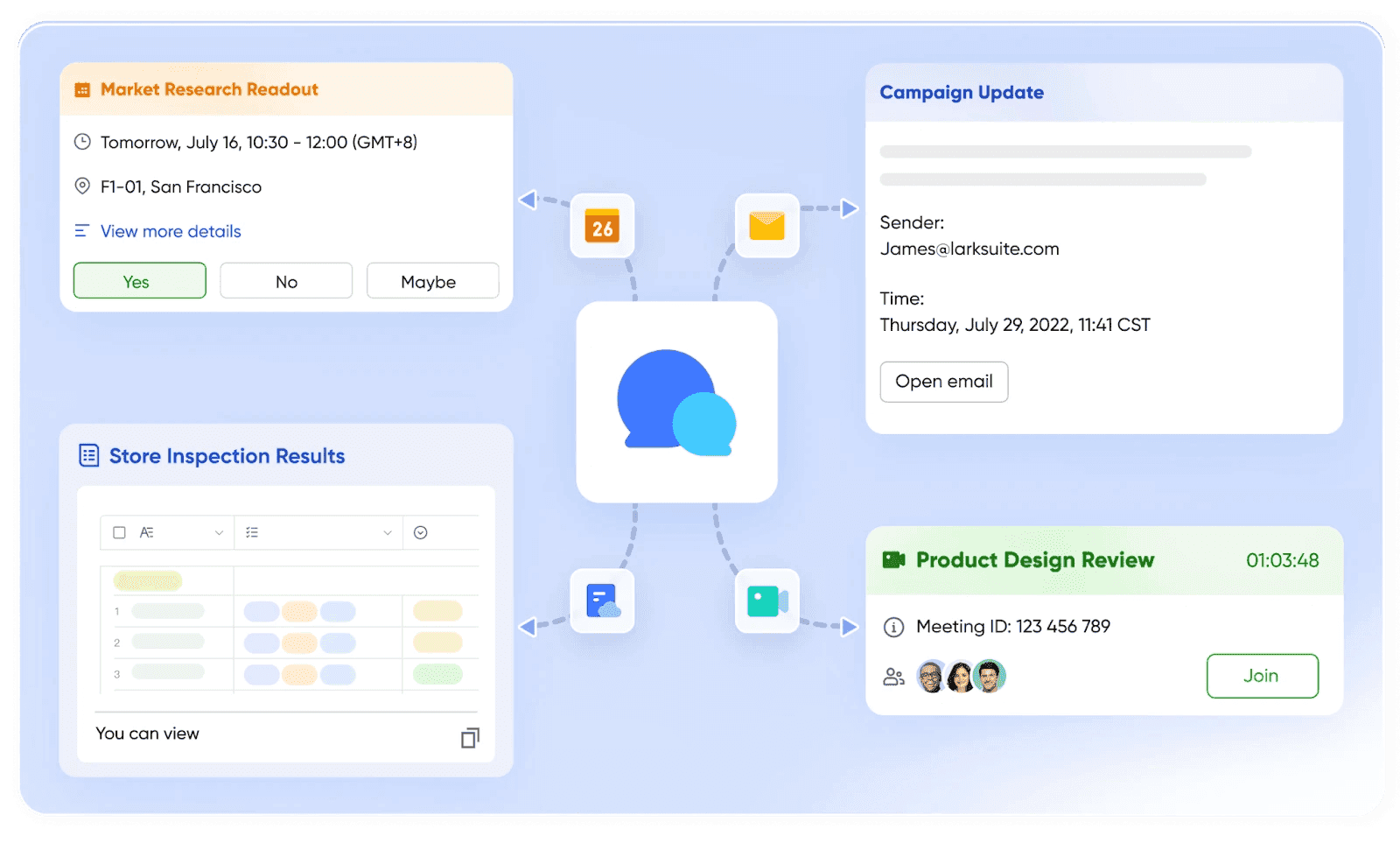Click the copy icon on Store Inspection card
This screenshot has height=843, width=1400.
470,738
